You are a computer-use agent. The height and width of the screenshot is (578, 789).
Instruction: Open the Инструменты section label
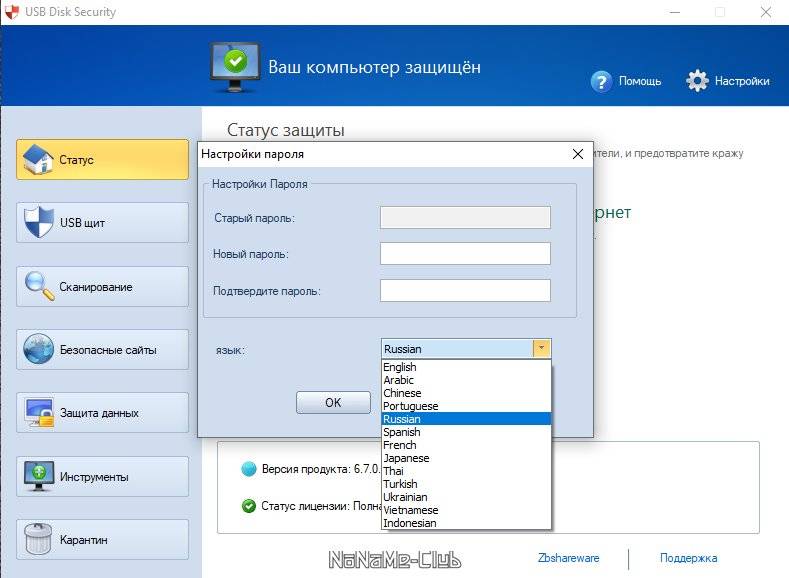click(x=94, y=477)
